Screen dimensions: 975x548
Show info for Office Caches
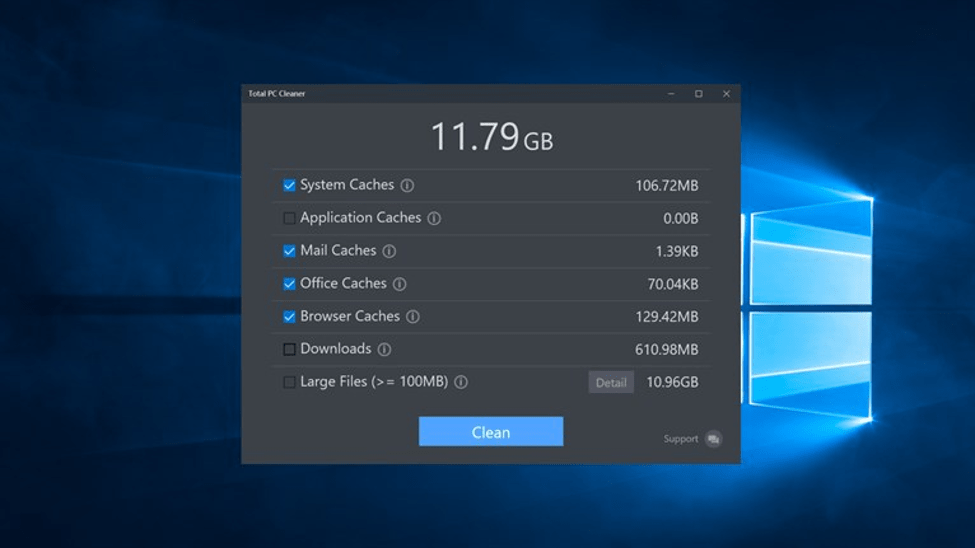pyautogui.click(x=399, y=284)
